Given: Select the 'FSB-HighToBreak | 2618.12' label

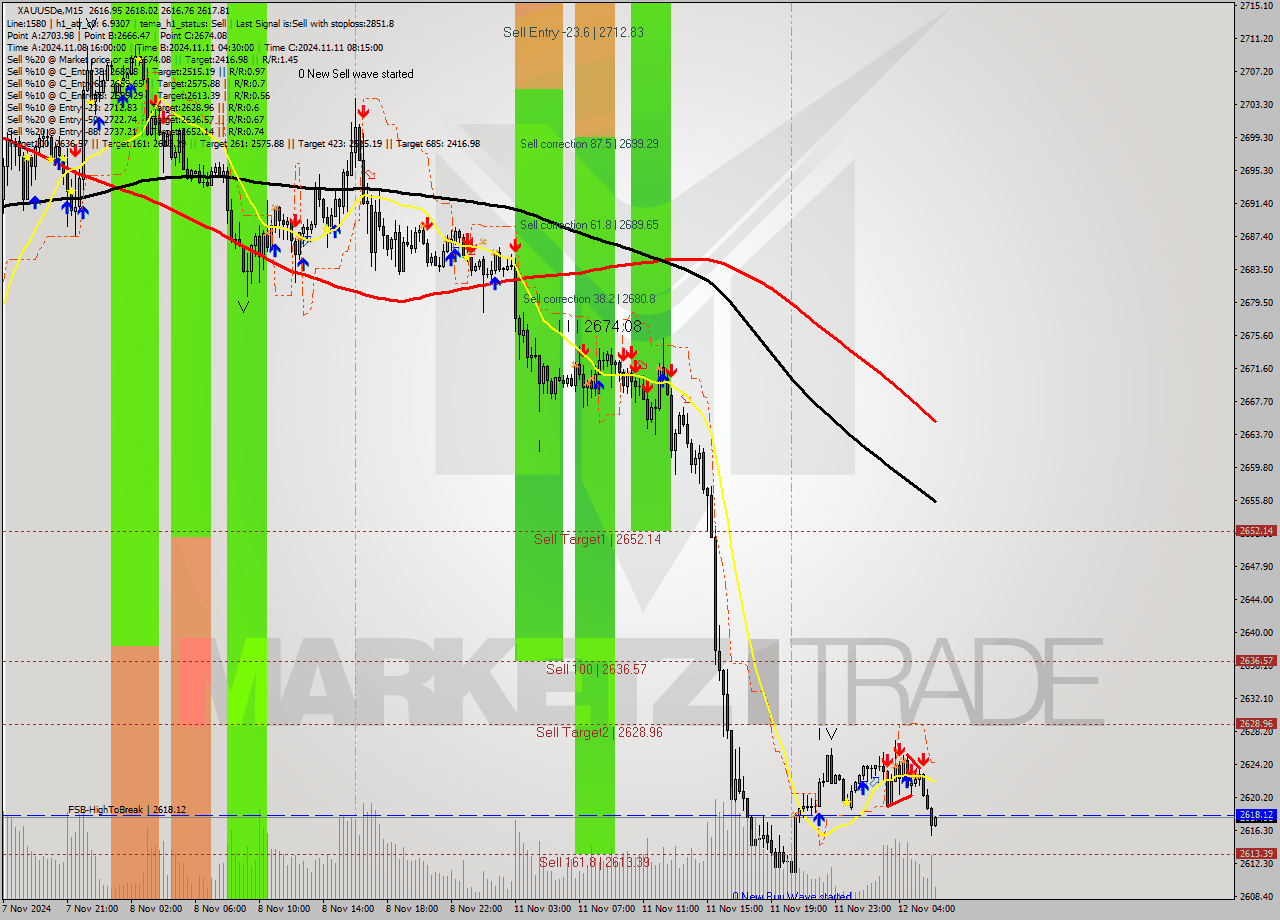Looking at the screenshot, I should [x=127, y=810].
